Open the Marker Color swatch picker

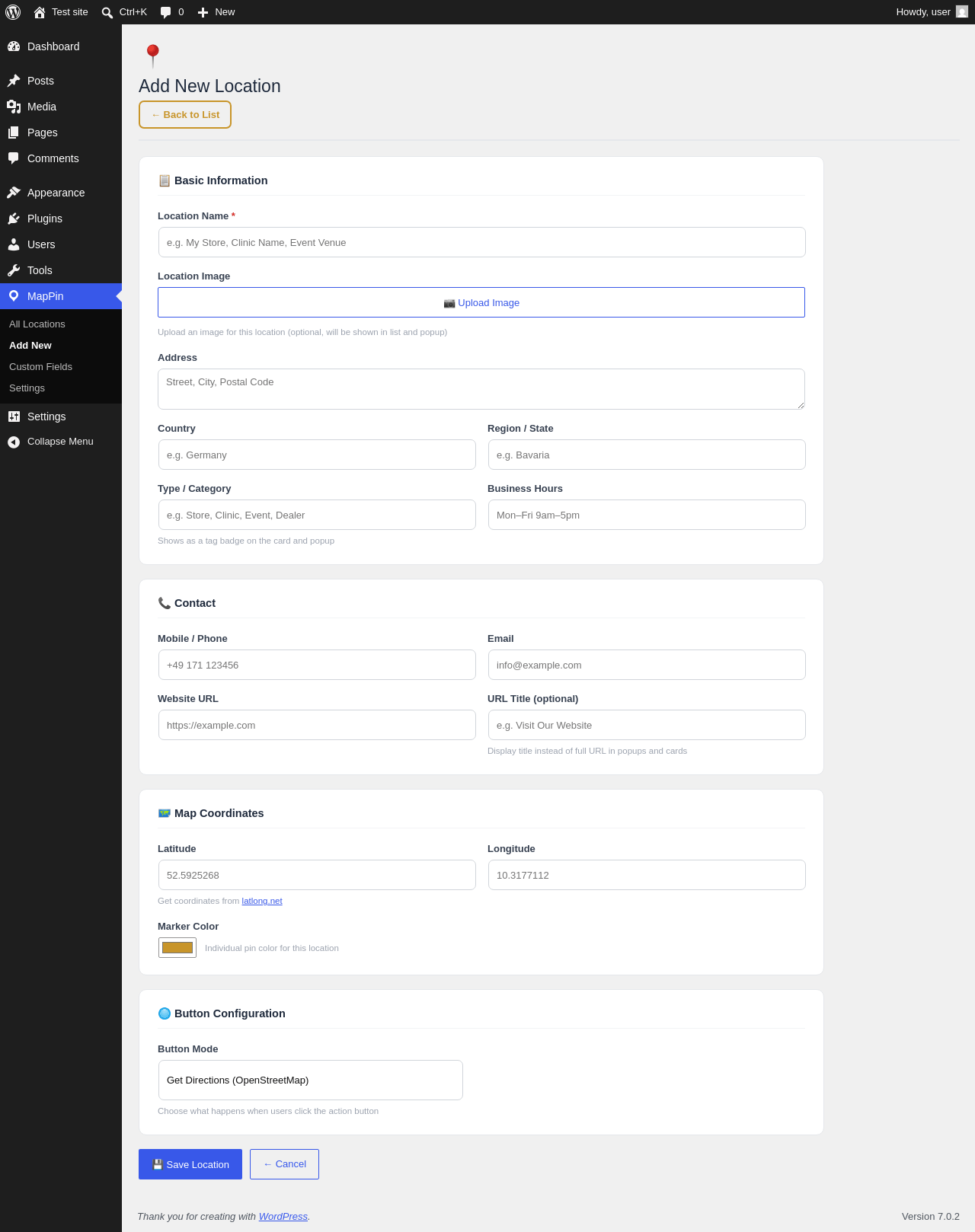[x=177, y=947]
